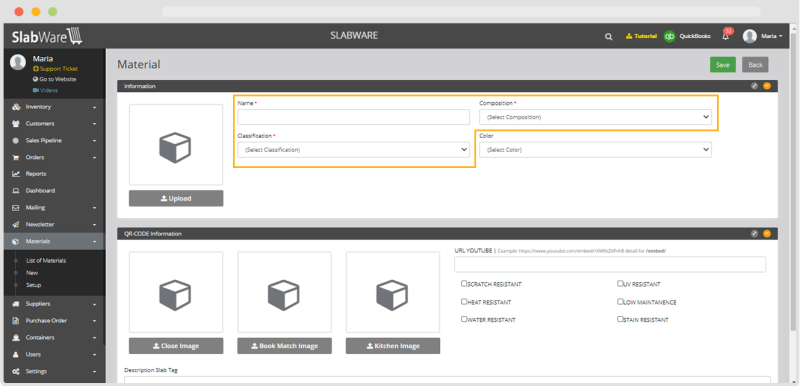The image size is (800, 386).
Task: Open the Purchase Order sidebar menu
Action: (x=54, y=321)
